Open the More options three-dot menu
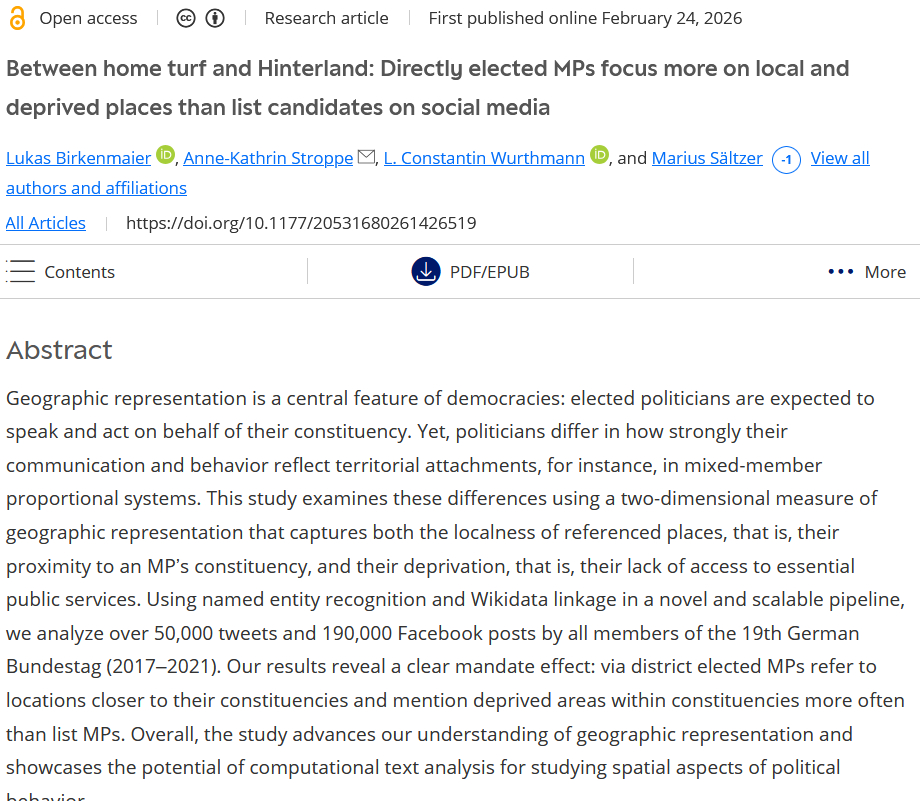 pos(841,272)
